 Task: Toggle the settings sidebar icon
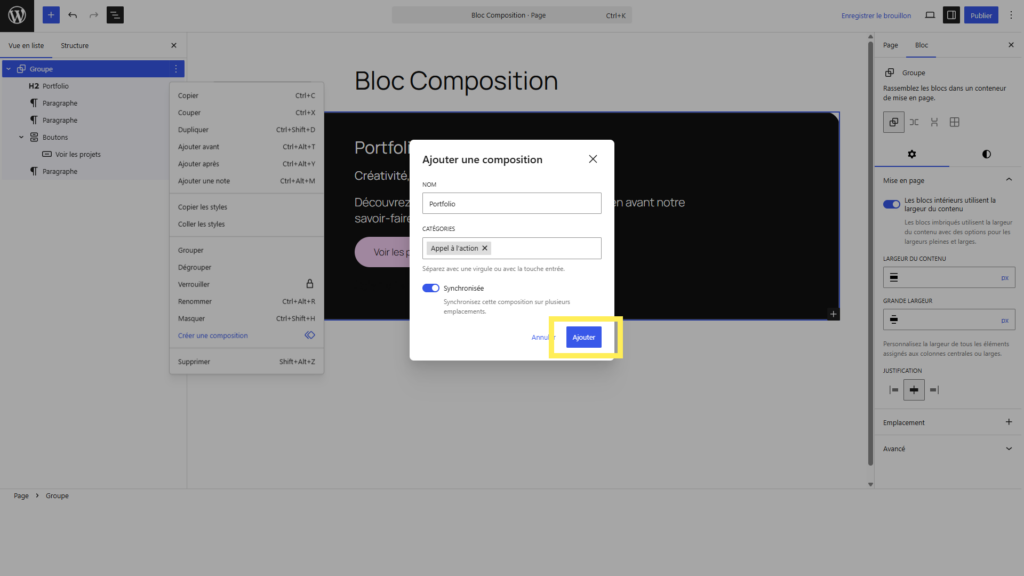pos(951,15)
